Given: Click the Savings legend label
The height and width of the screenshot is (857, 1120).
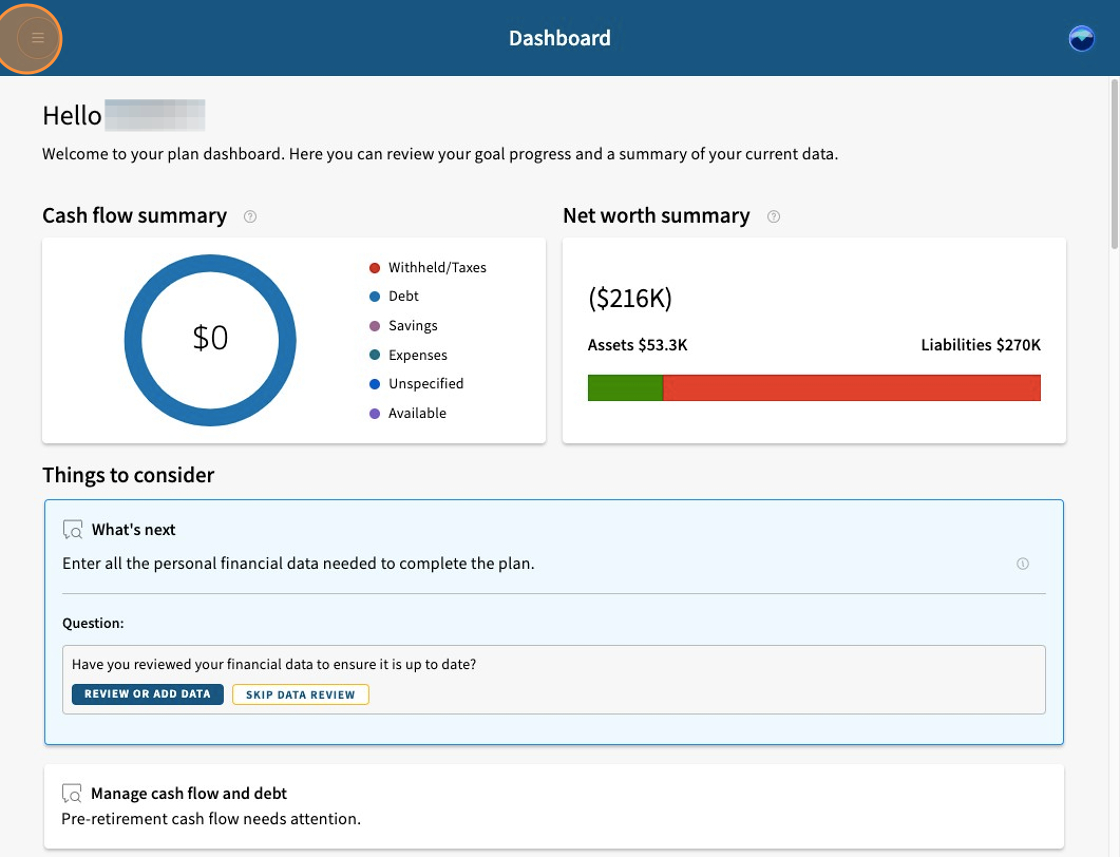Looking at the screenshot, I should tap(413, 326).
